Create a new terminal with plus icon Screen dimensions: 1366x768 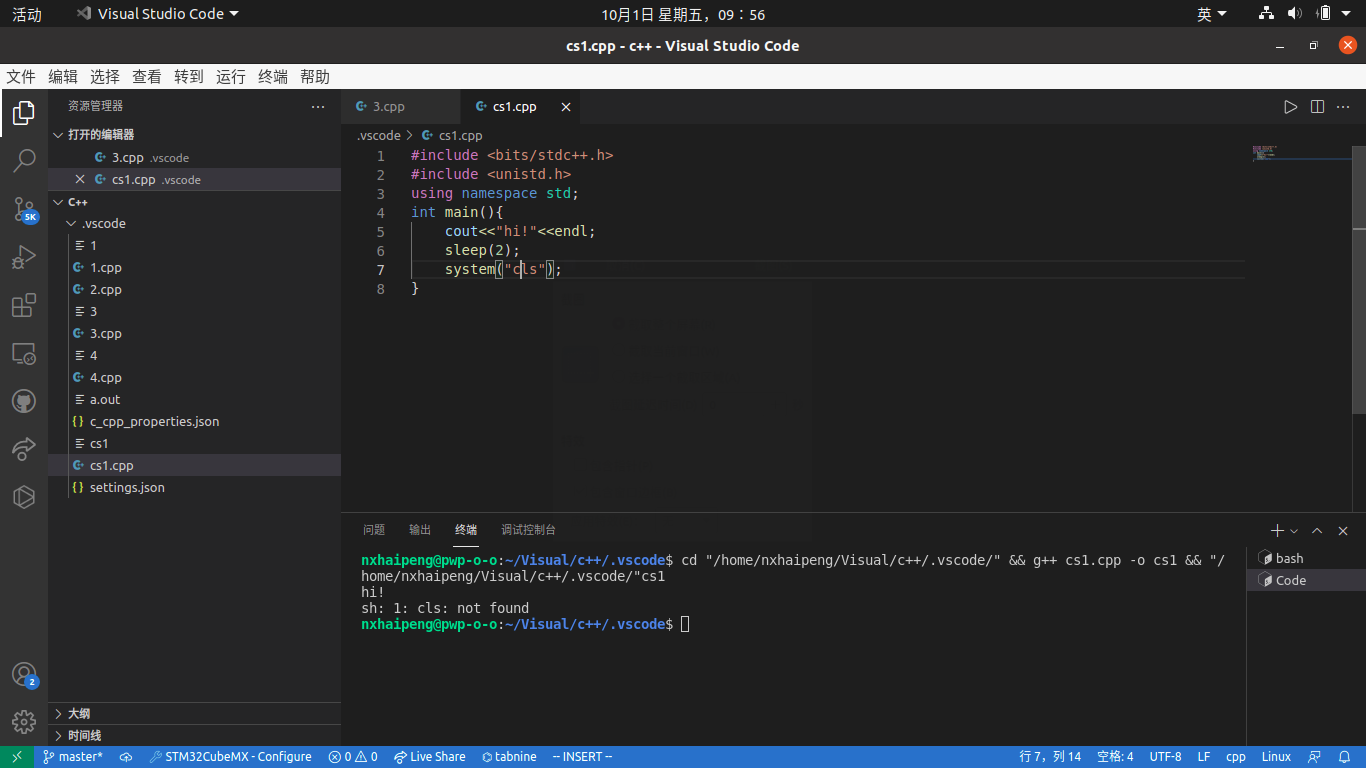[x=1277, y=531]
